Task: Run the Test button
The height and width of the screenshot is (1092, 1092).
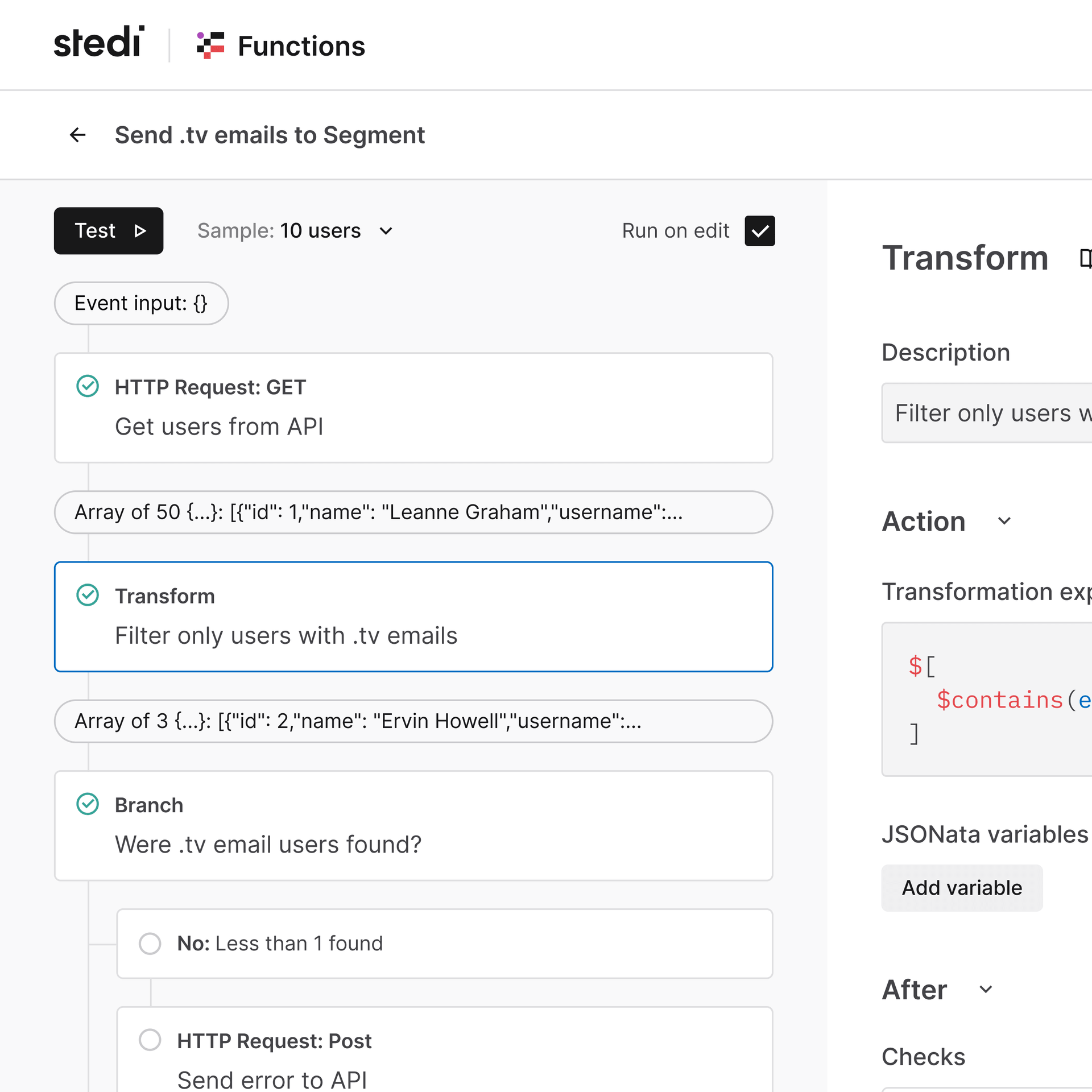Action: coord(108,231)
